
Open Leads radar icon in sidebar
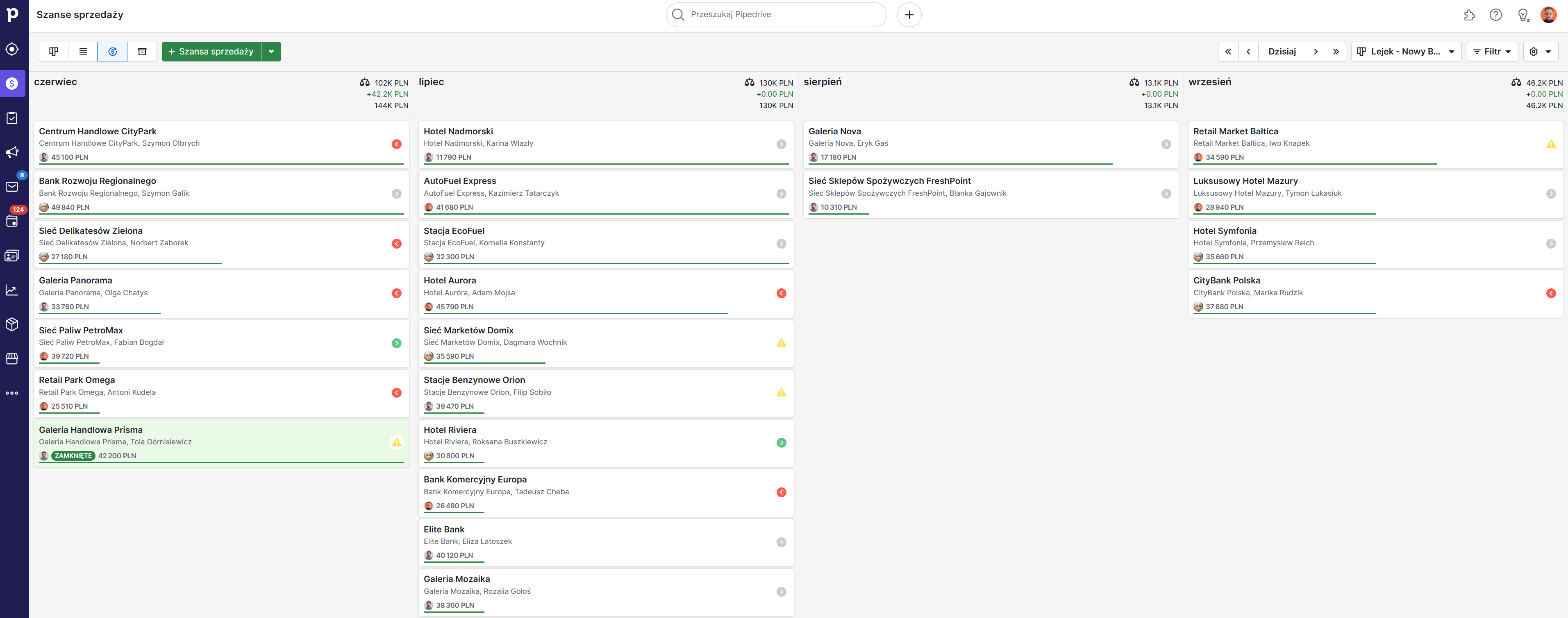pyautogui.click(x=12, y=49)
